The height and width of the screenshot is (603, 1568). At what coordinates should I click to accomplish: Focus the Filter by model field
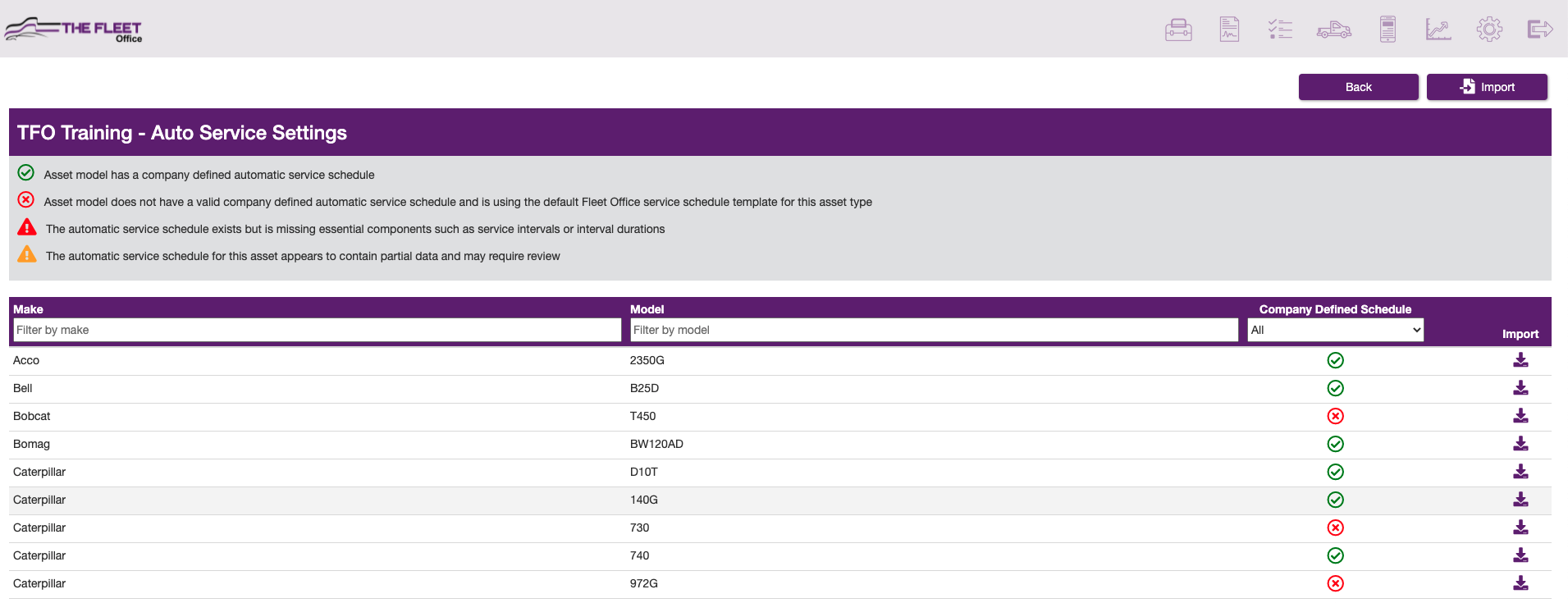click(934, 330)
